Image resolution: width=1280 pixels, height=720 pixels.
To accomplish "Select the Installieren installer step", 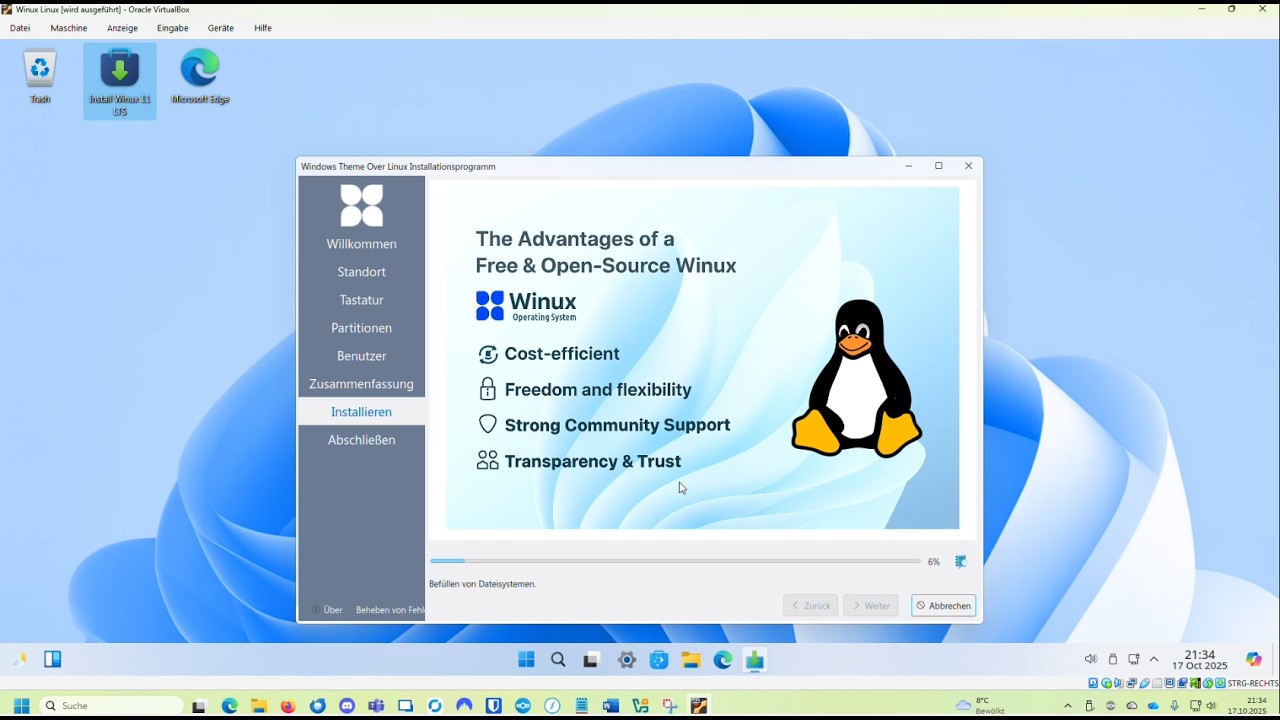I will pos(361,412).
